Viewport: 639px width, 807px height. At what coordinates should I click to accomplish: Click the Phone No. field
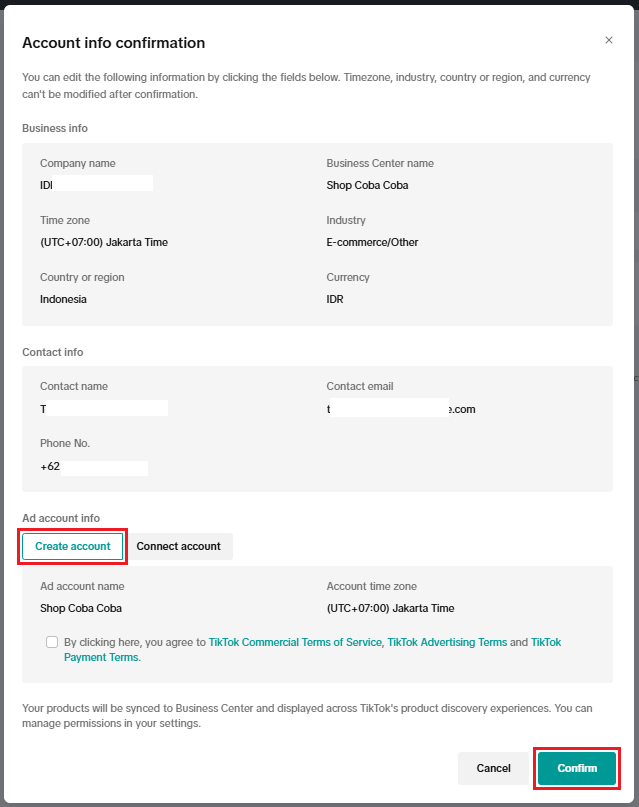[x=94, y=467]
